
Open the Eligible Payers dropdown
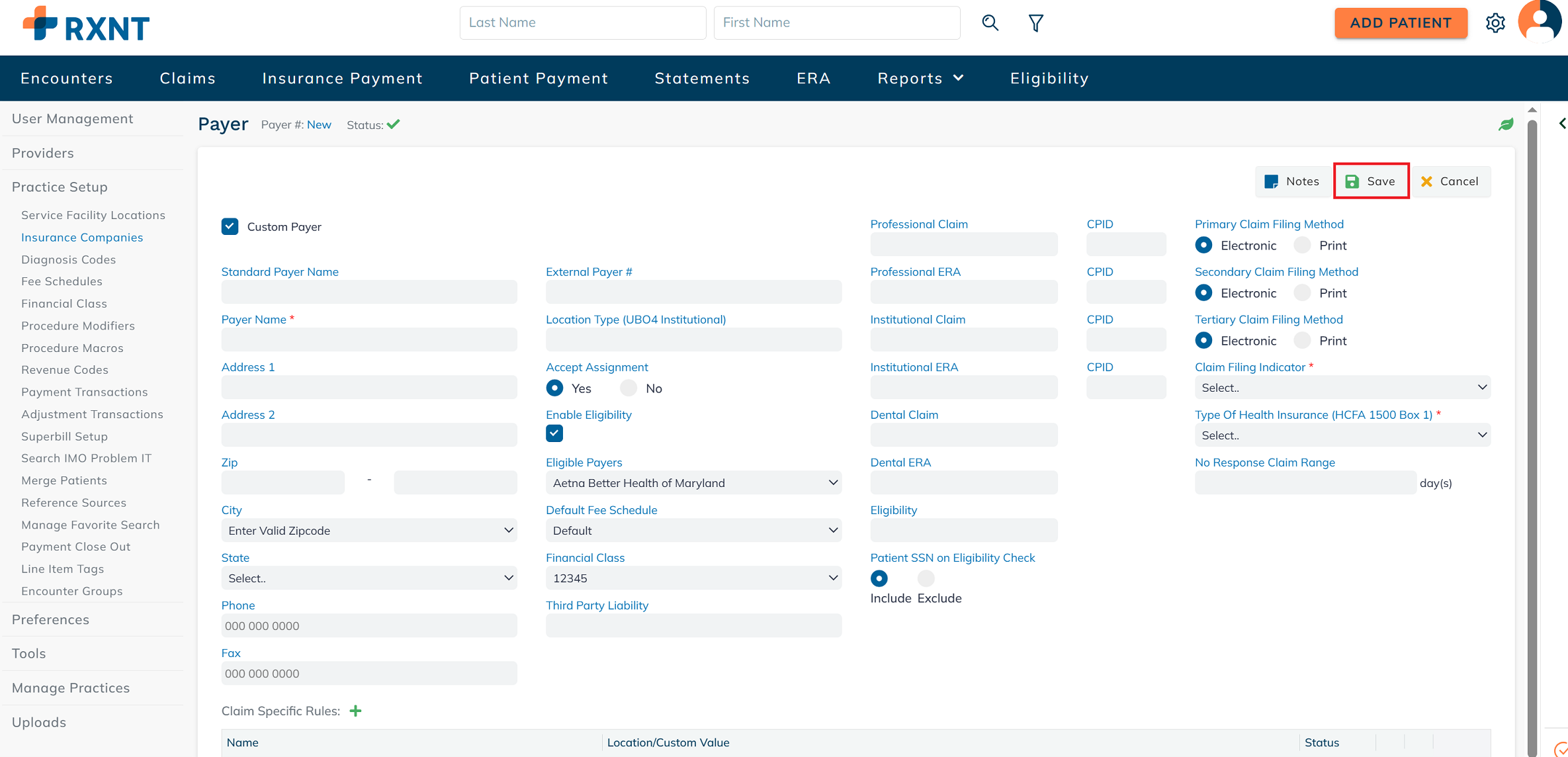point(693,483)
